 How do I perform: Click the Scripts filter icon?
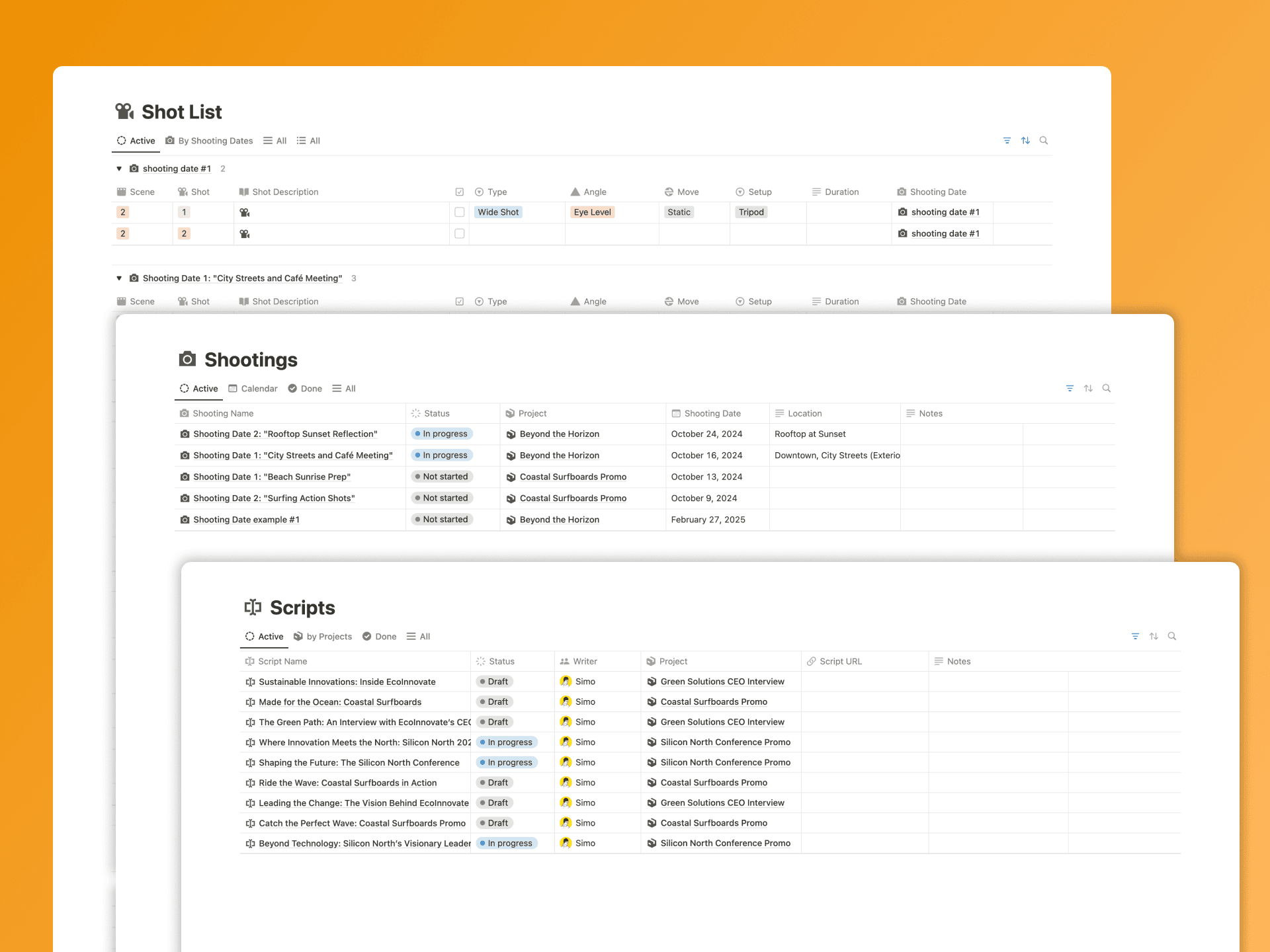click(x=1135, y=637)
